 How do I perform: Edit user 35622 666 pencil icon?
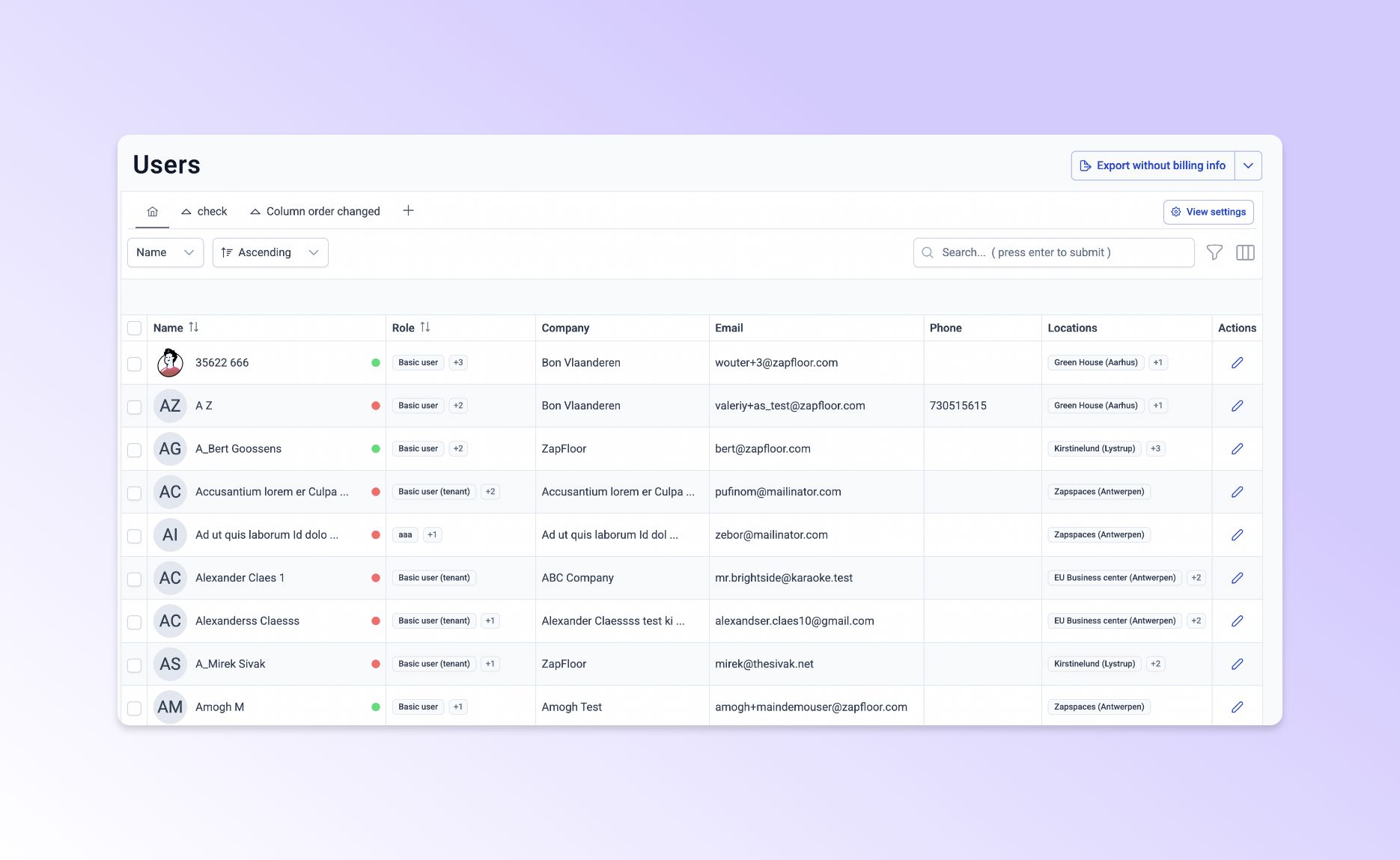1237,363
